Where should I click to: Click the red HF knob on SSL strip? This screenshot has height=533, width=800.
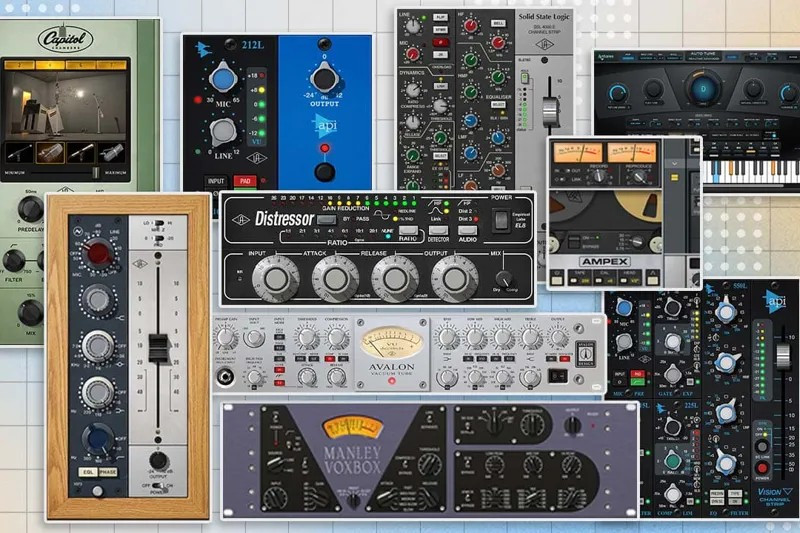point(470,24)
